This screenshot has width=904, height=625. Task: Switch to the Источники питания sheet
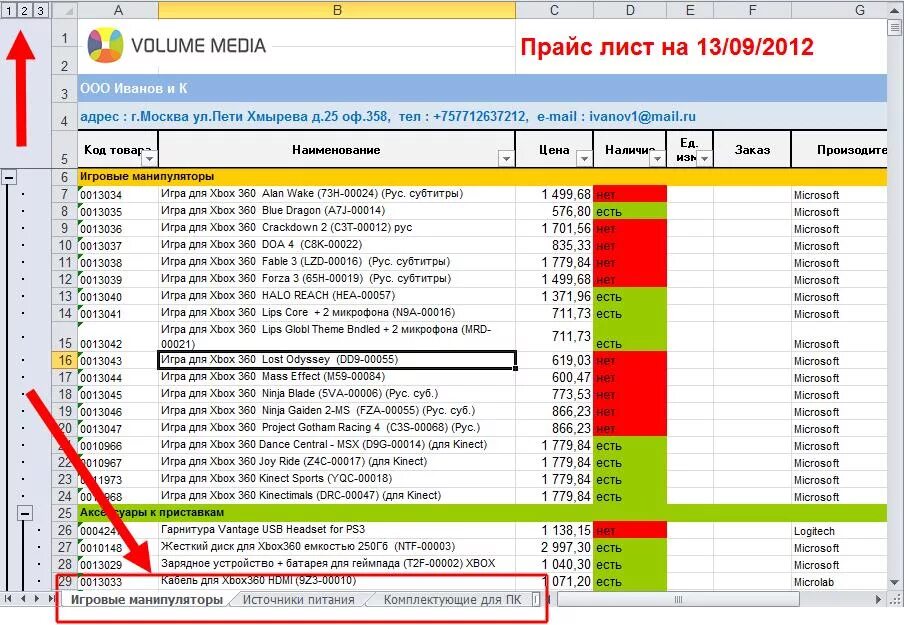click(x=298, y=600)
